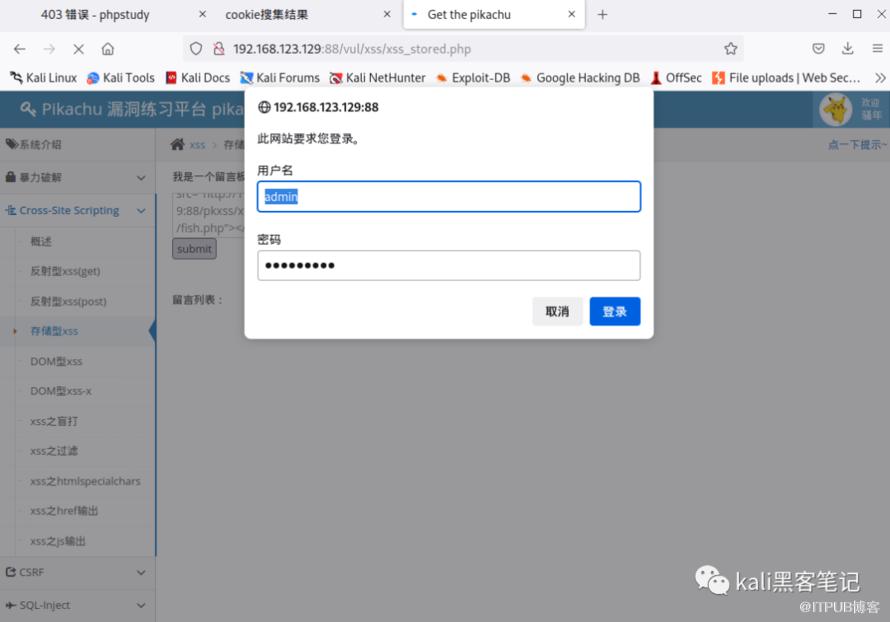Viewport: 890px width, 622px height.
Task: Minimize the browser window
Action: pyautogui.click(x=832, y=14)
